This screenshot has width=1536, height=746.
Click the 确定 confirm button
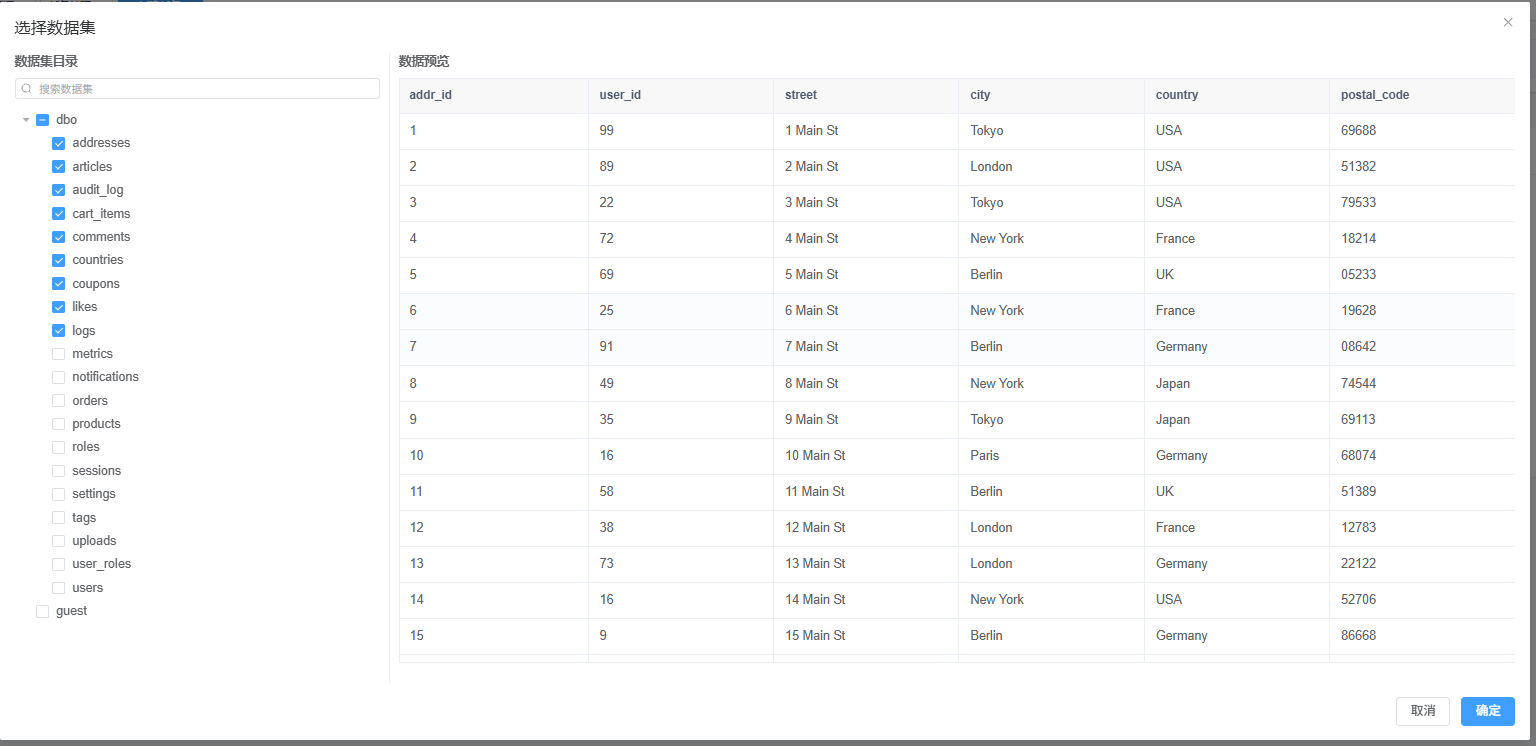coord(1487,711)
